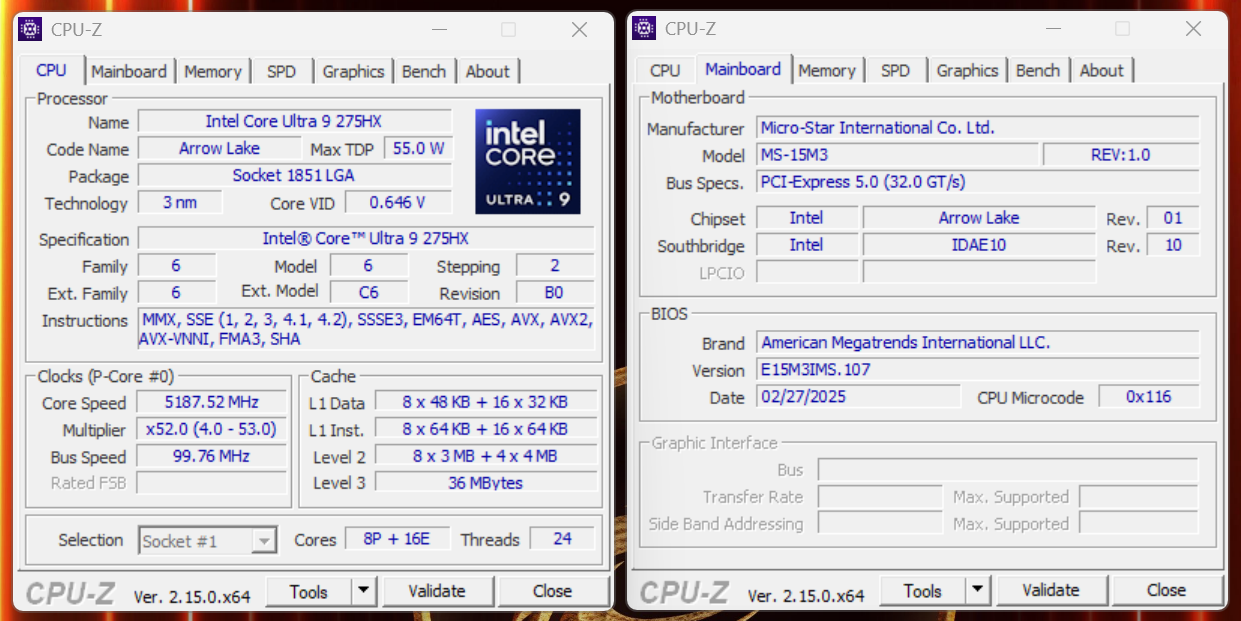Click the Bus Specs value 'PCI-Express 5.0 (32.0 GT/s)'
Viewport: 1241px width, 621px height.
point(977,182)
